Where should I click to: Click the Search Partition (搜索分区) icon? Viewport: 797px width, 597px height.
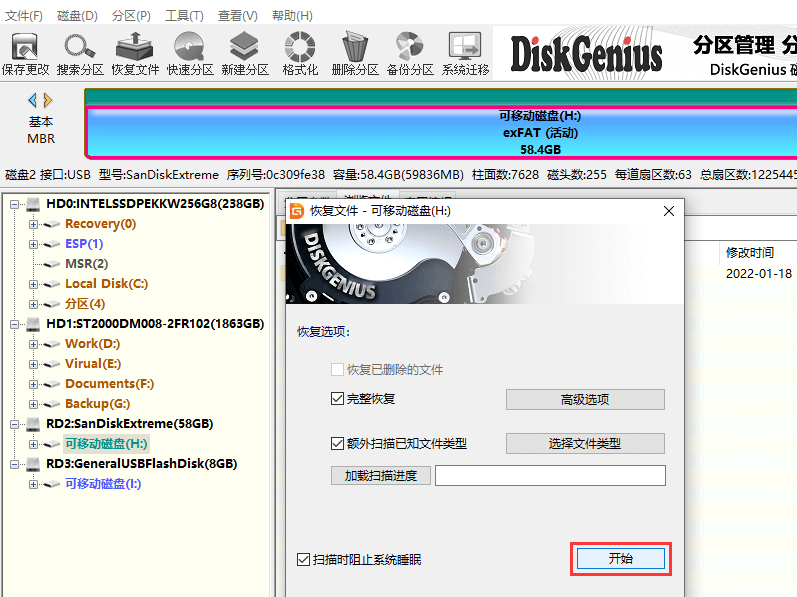coord(80,53)
